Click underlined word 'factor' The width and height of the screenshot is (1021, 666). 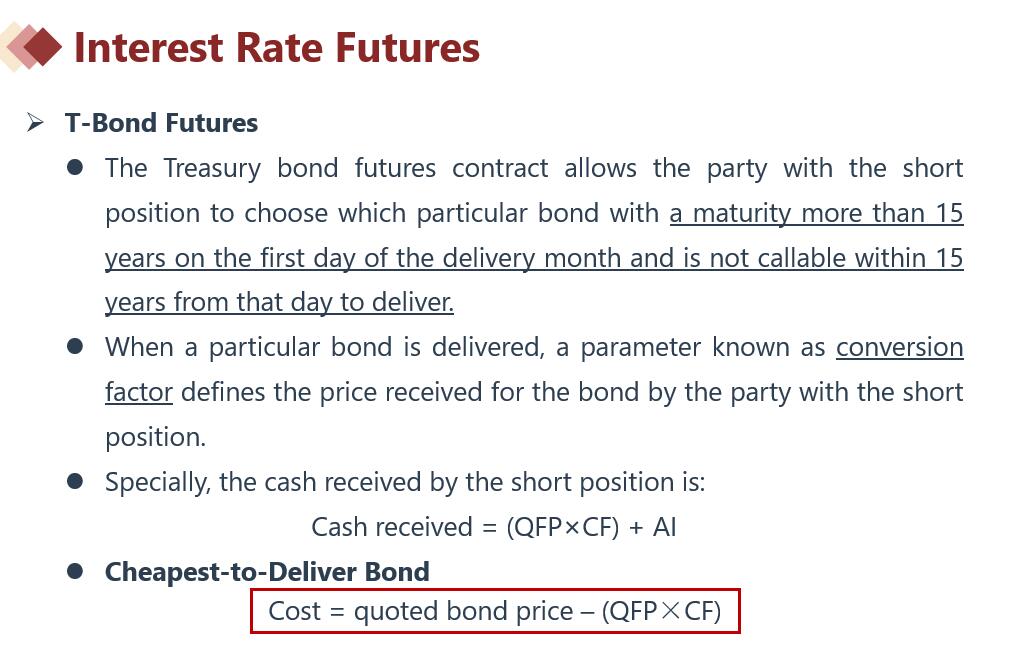tap(139, 392)
